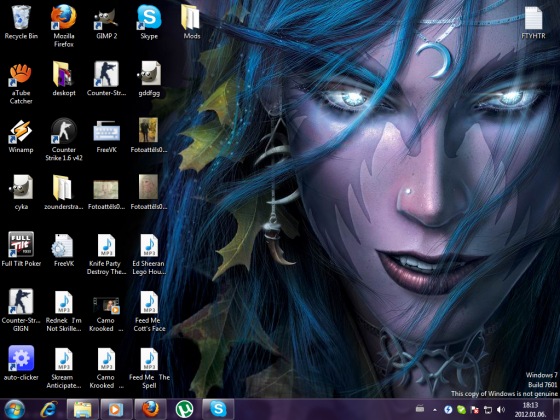Select the auto-clicker shortcut
560x420 pixels.
pyautogui.click(x=21, y=363)
